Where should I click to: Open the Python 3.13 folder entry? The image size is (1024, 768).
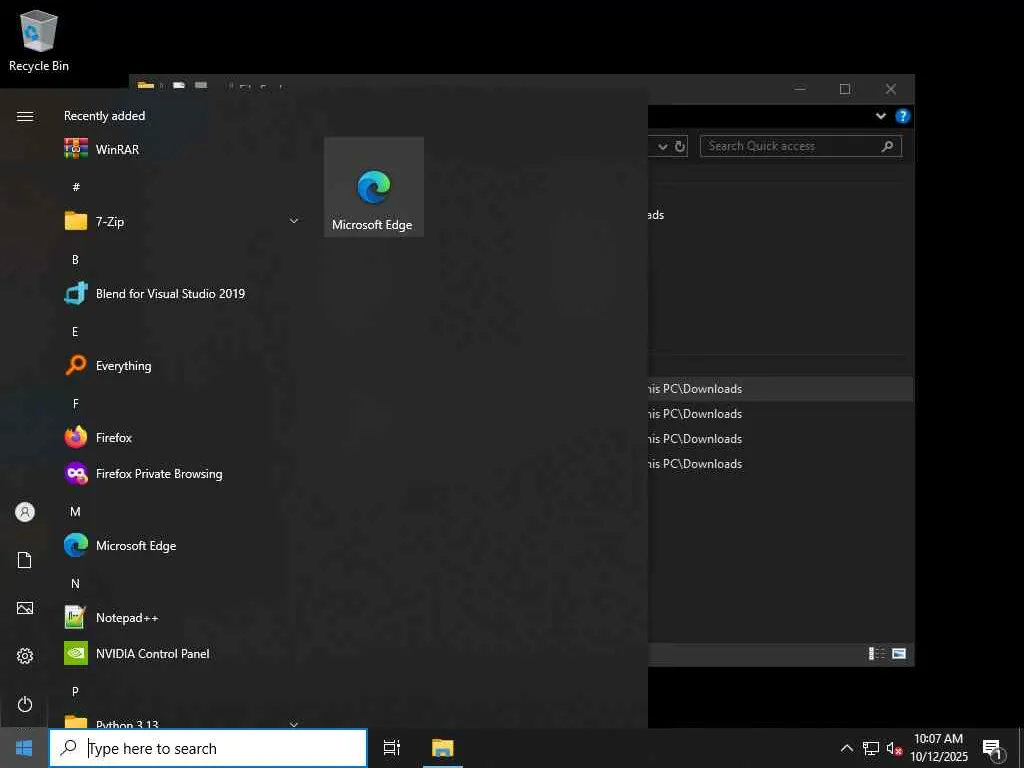(x=182, y=721)
